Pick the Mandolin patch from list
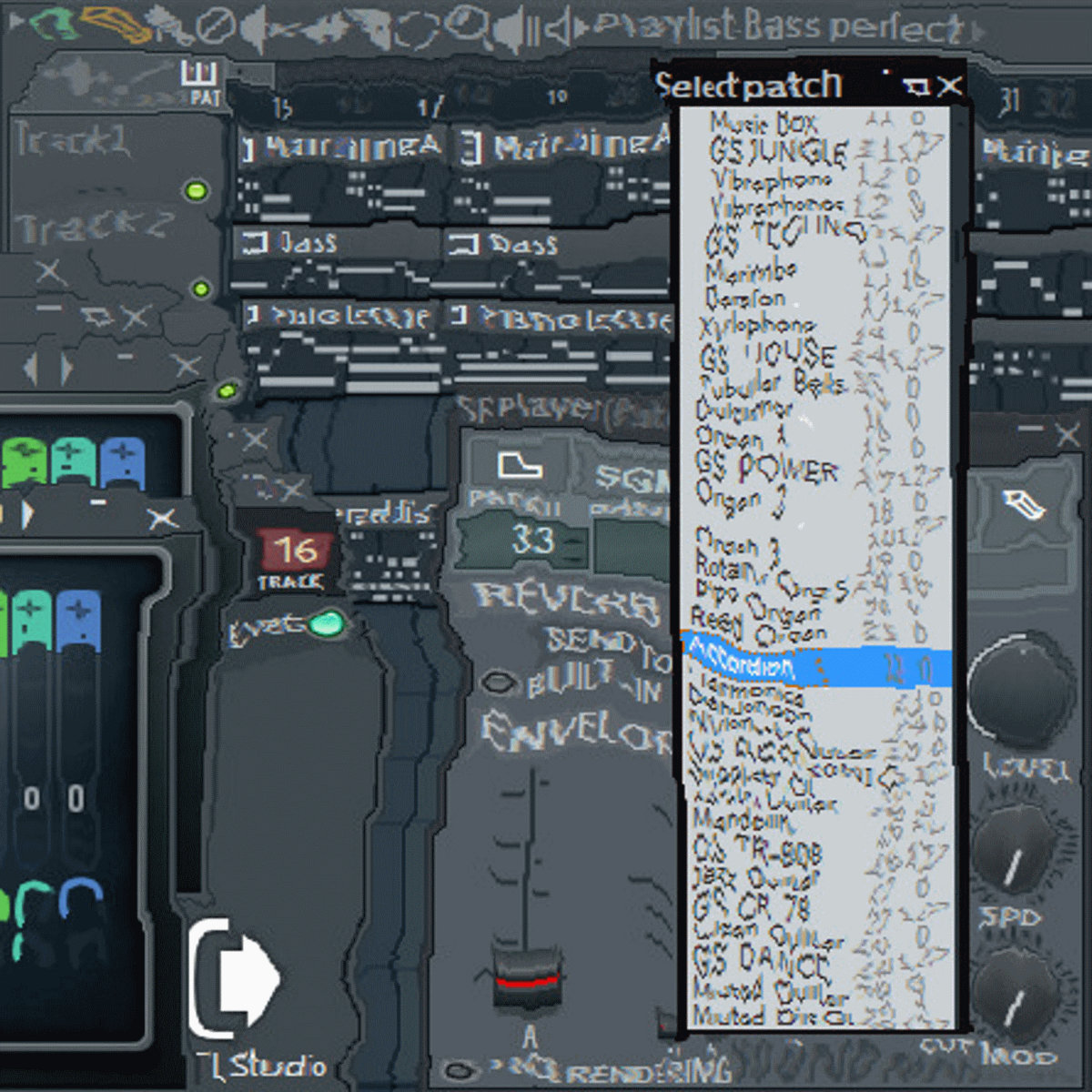The height and width of the screenshot is (1092, 1092). 742,821
